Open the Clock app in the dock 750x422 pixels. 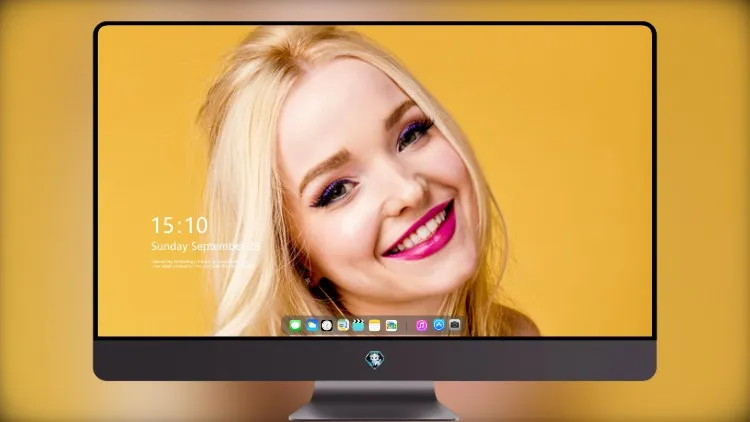327,326
